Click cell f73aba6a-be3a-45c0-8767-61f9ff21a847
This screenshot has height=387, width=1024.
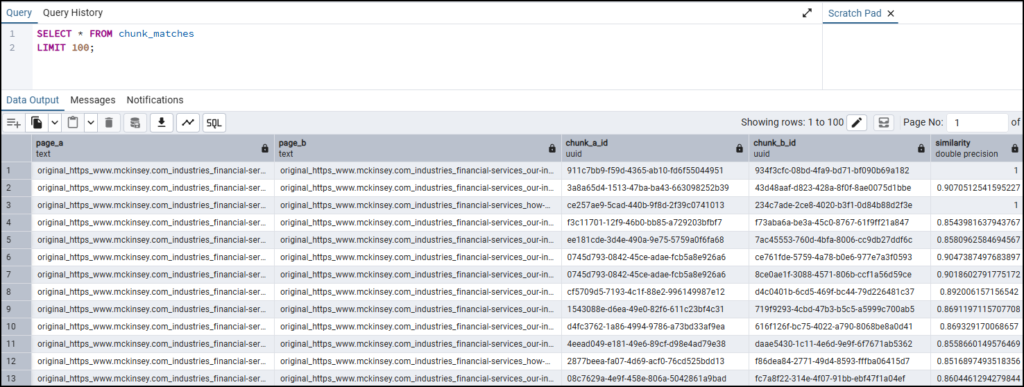coord(839,223)
